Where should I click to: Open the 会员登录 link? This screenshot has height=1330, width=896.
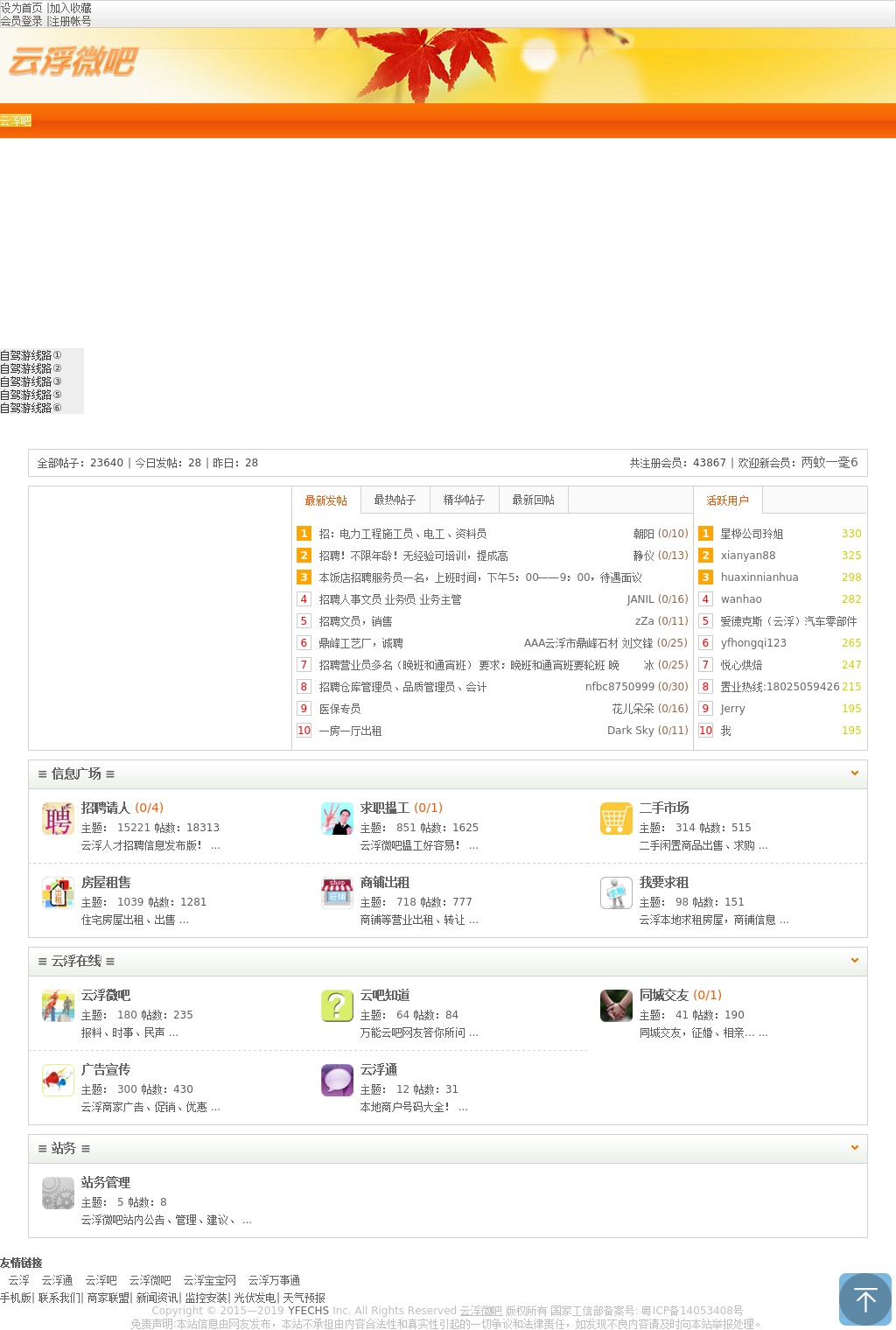[x=21, y=21]
